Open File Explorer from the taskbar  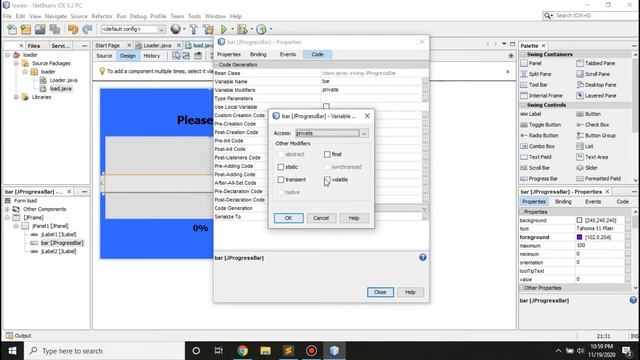coord(265,351)
